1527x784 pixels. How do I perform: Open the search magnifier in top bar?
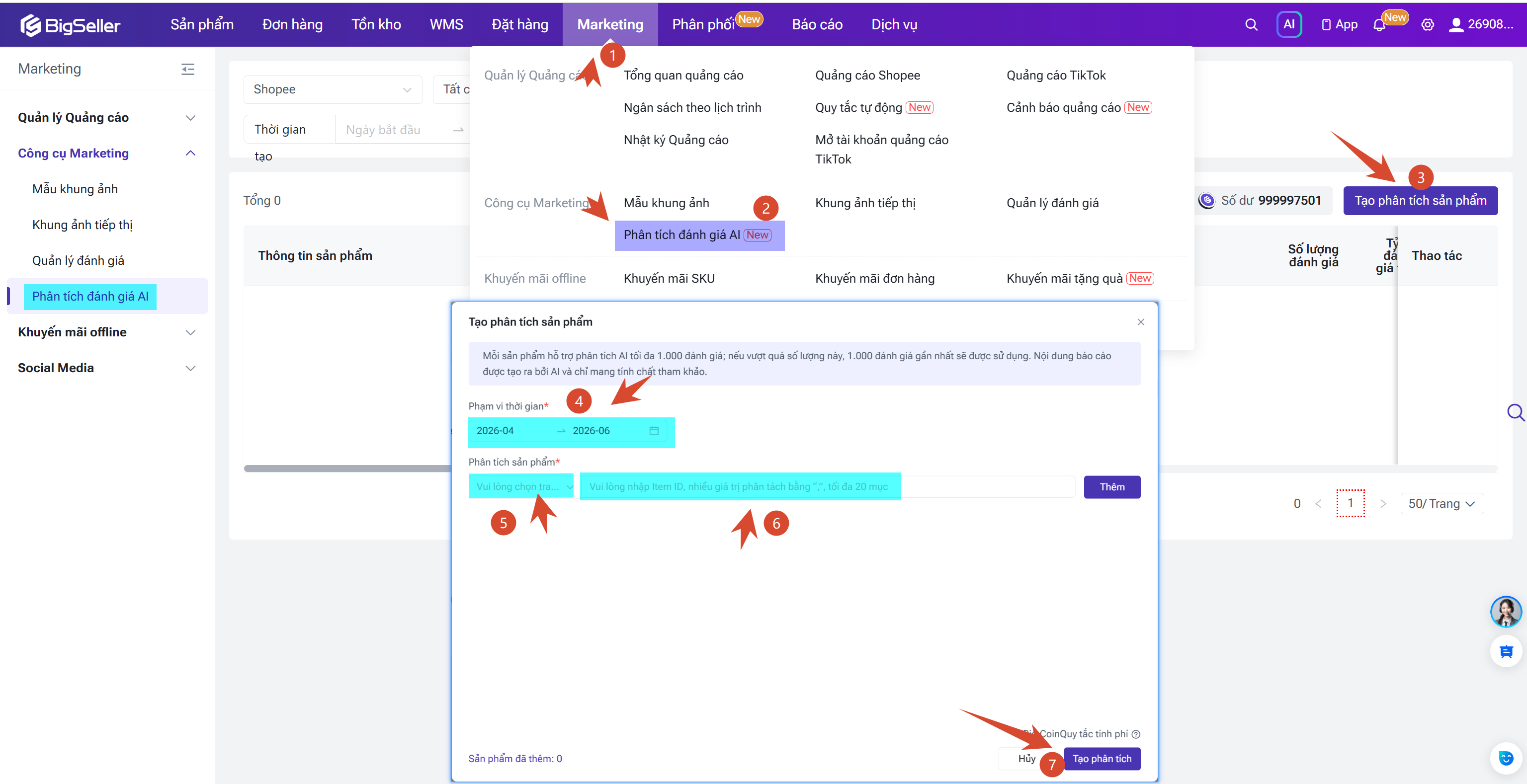1251,25
